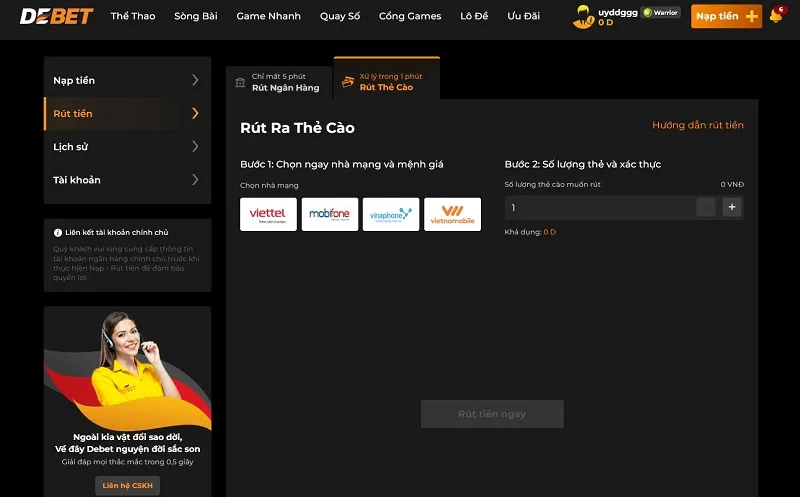Expand the Tài khoản sidebar item

pos(127,180)
